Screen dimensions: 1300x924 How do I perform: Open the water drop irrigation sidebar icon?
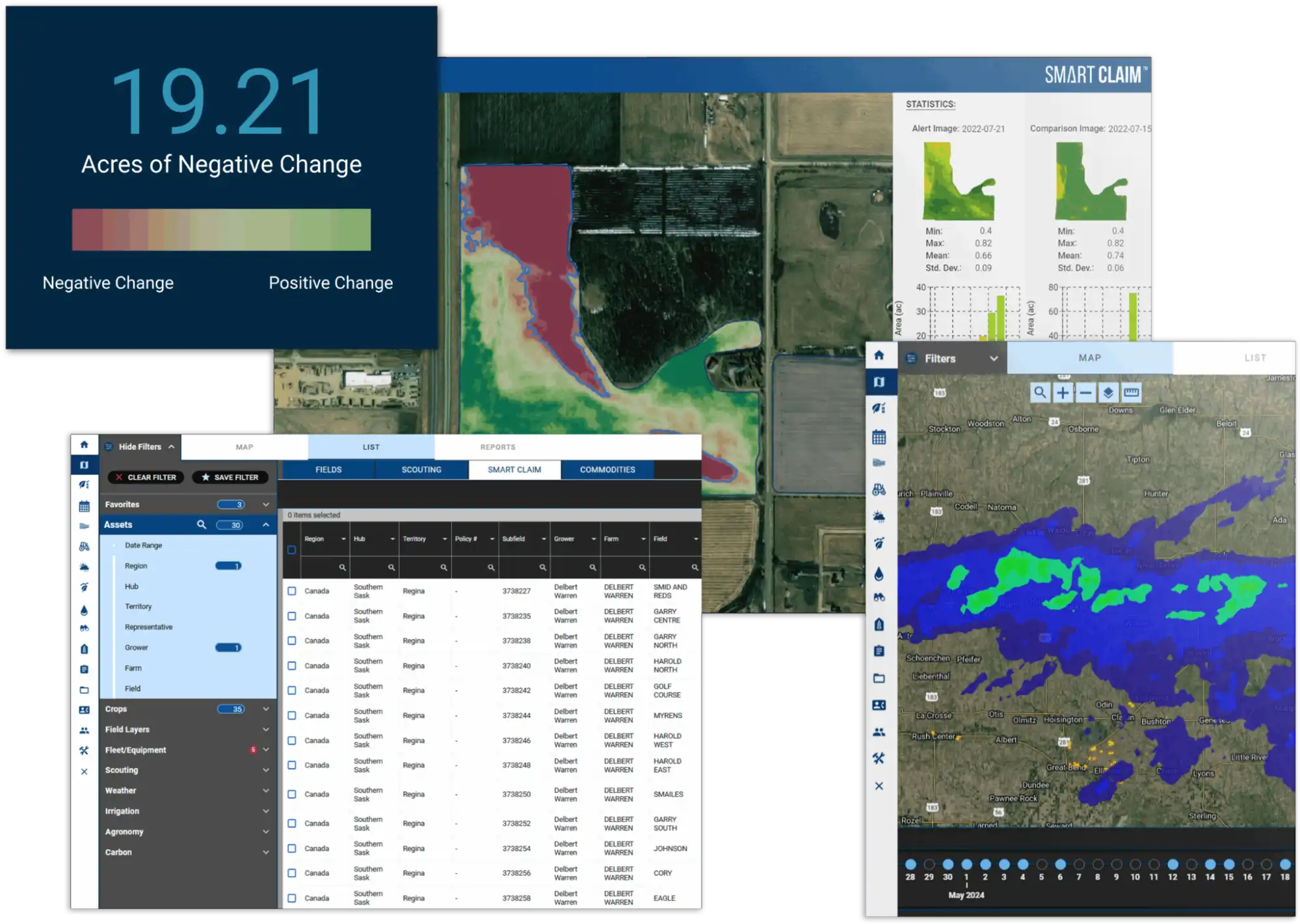click(x=879, y=574)
